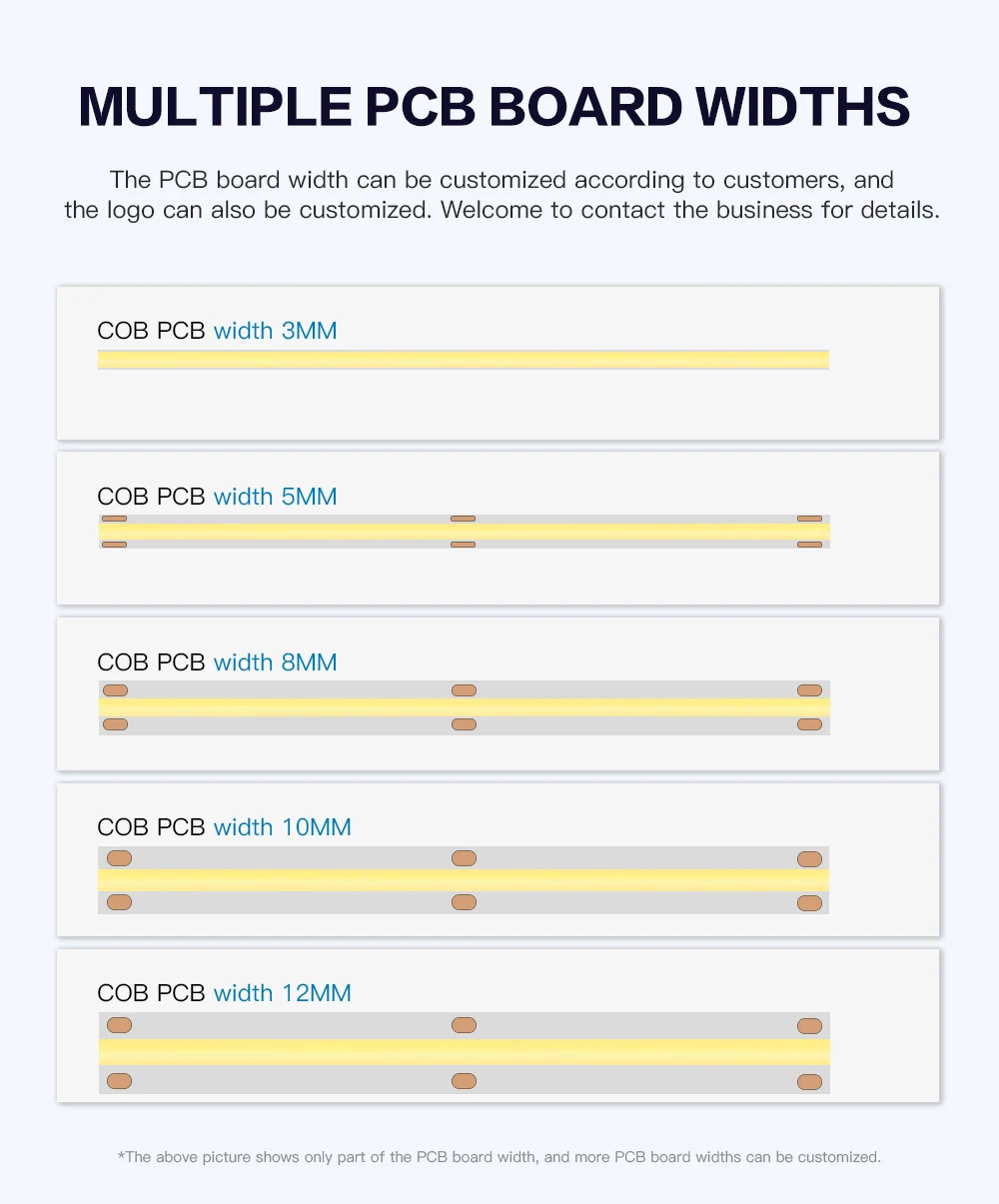Click the top-middle copper pad on the 12MM strip
The height and width of the screenshot is (1204, 999).
click(x=464, y=1025)
